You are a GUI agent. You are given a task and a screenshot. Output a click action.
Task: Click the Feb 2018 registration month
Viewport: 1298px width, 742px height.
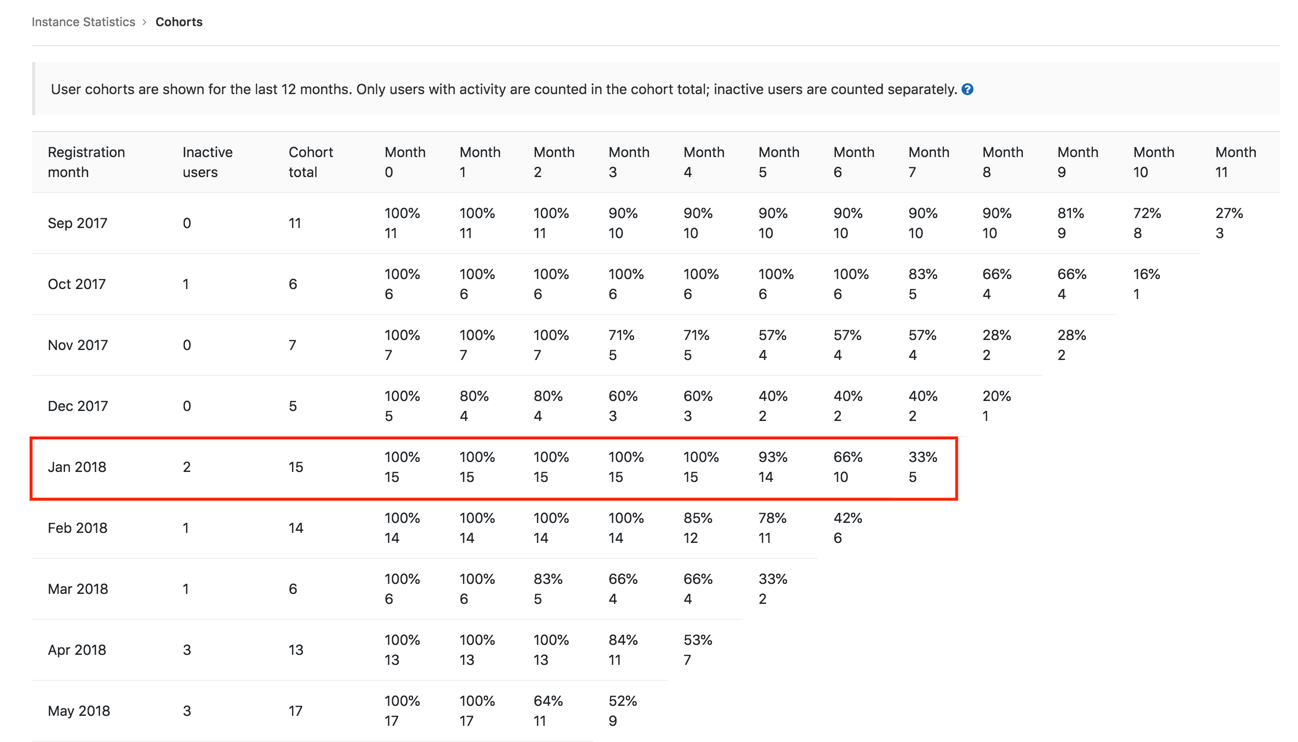pos(79,528)
